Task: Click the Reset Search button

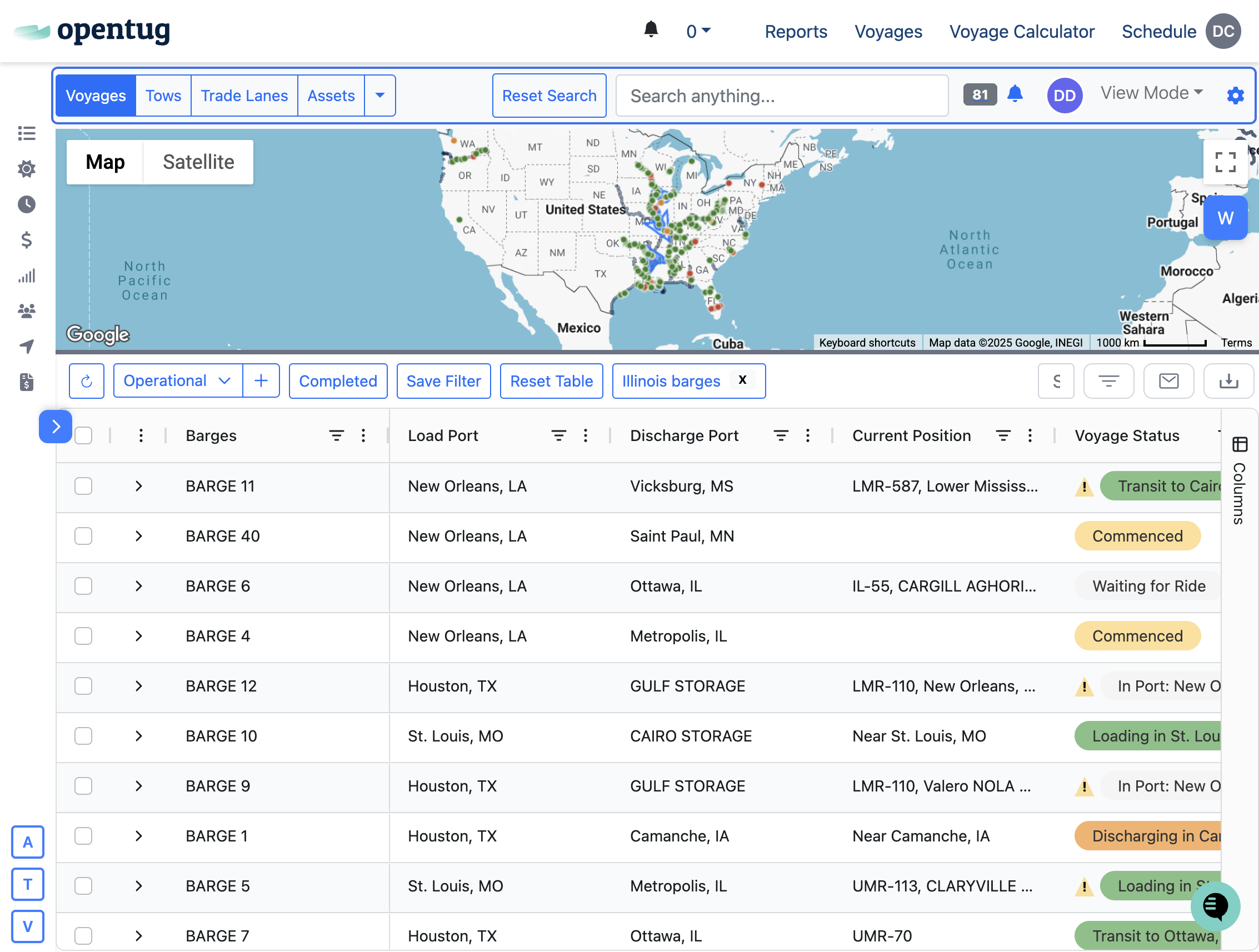Action: (549, 96)
